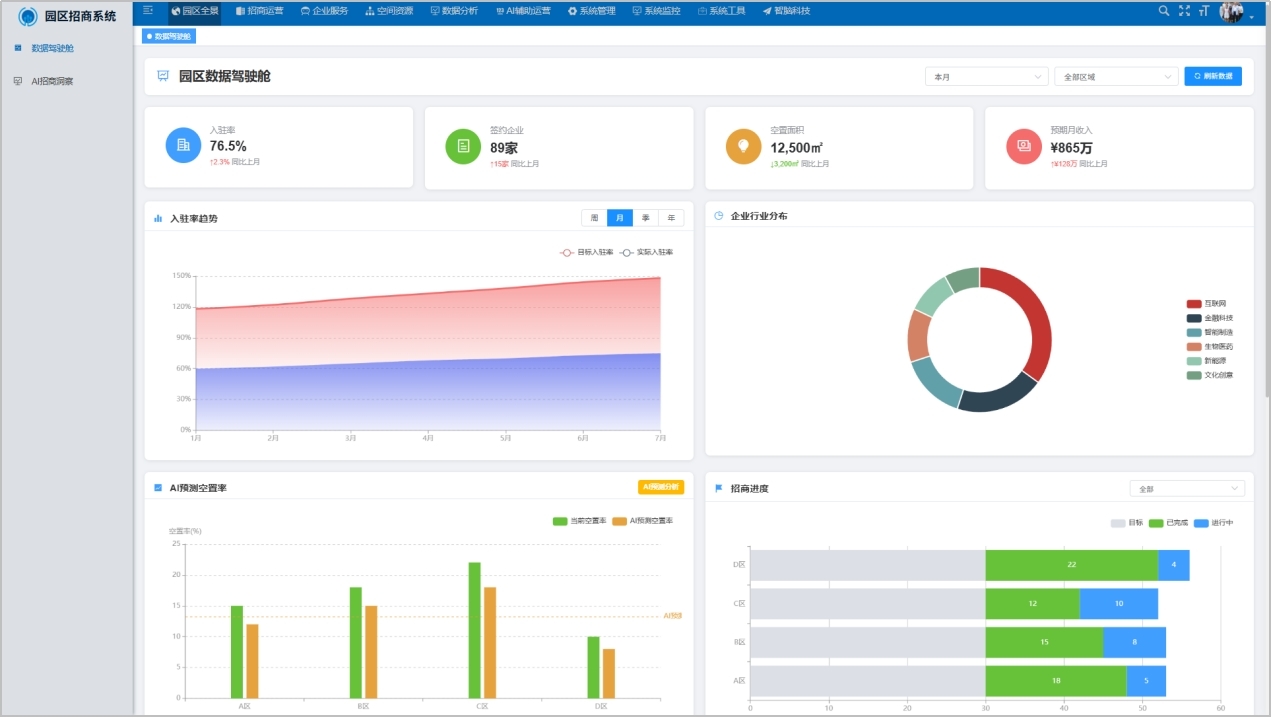The image size is (1272, 718).
Task: Expand the 全部区域 area dropdown
Action: pos(1116,77)
